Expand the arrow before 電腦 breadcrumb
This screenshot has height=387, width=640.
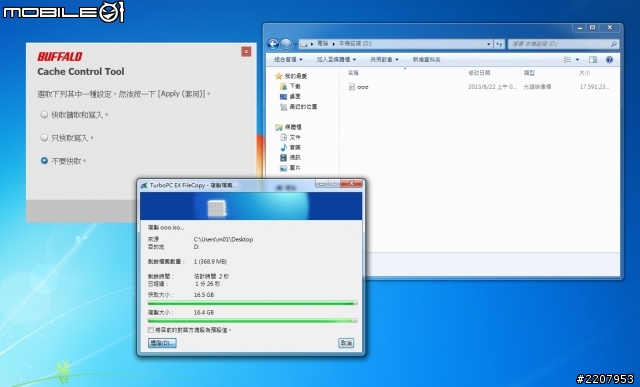click(x=312, y=44)
